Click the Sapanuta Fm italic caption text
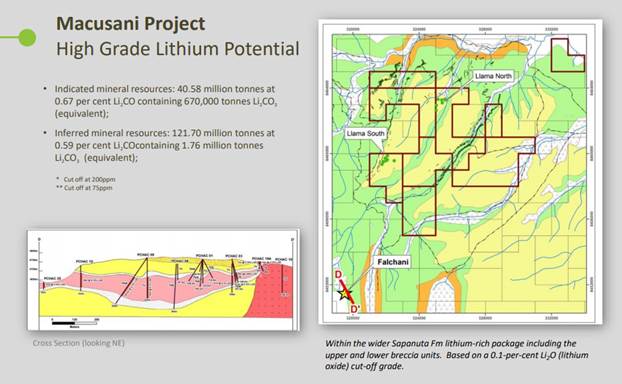Viewport: 622px width, 384px height. pos(457,355)
